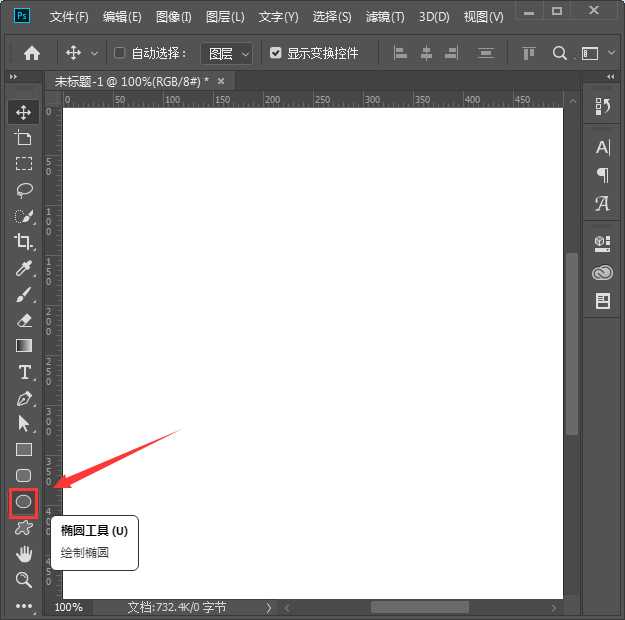Uncheck 显示变换控件 checkbox

click(276, 53)
